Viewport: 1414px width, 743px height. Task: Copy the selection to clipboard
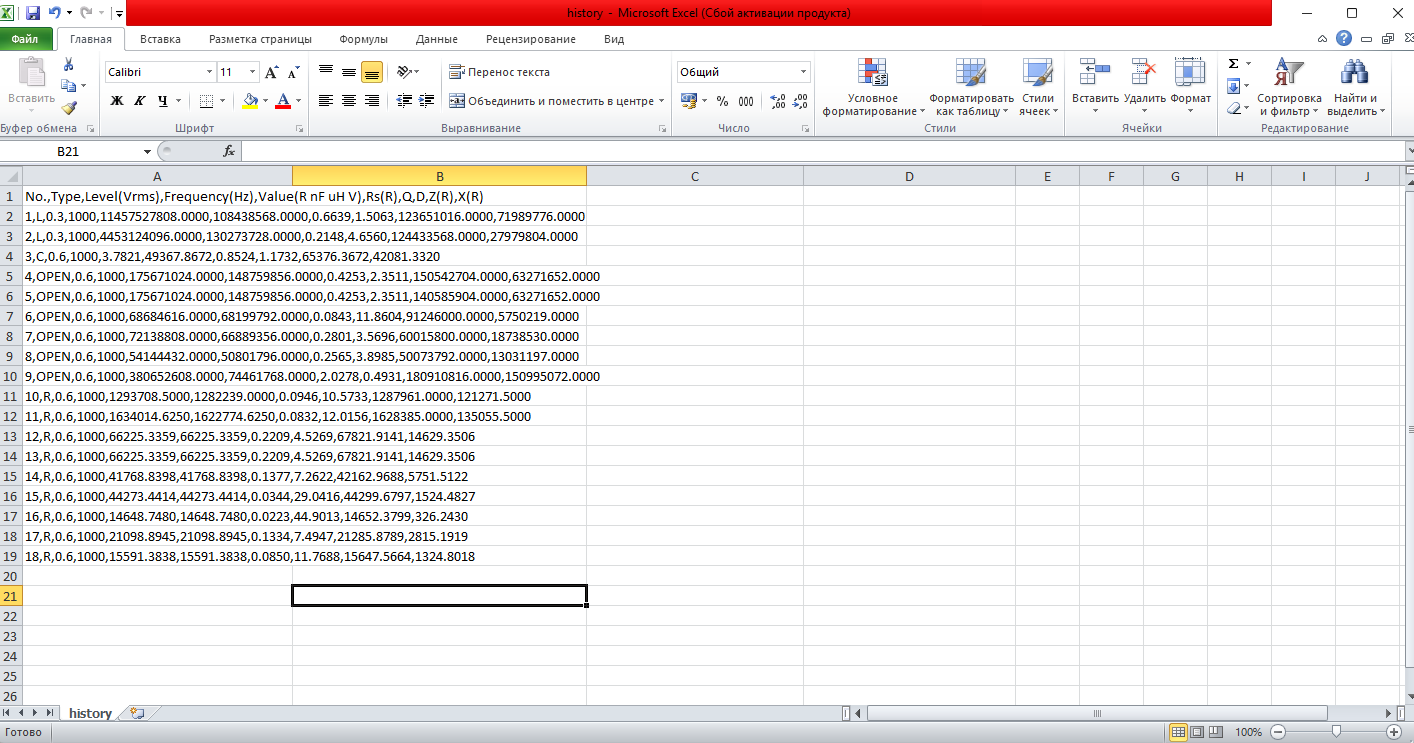pos(68,86)
